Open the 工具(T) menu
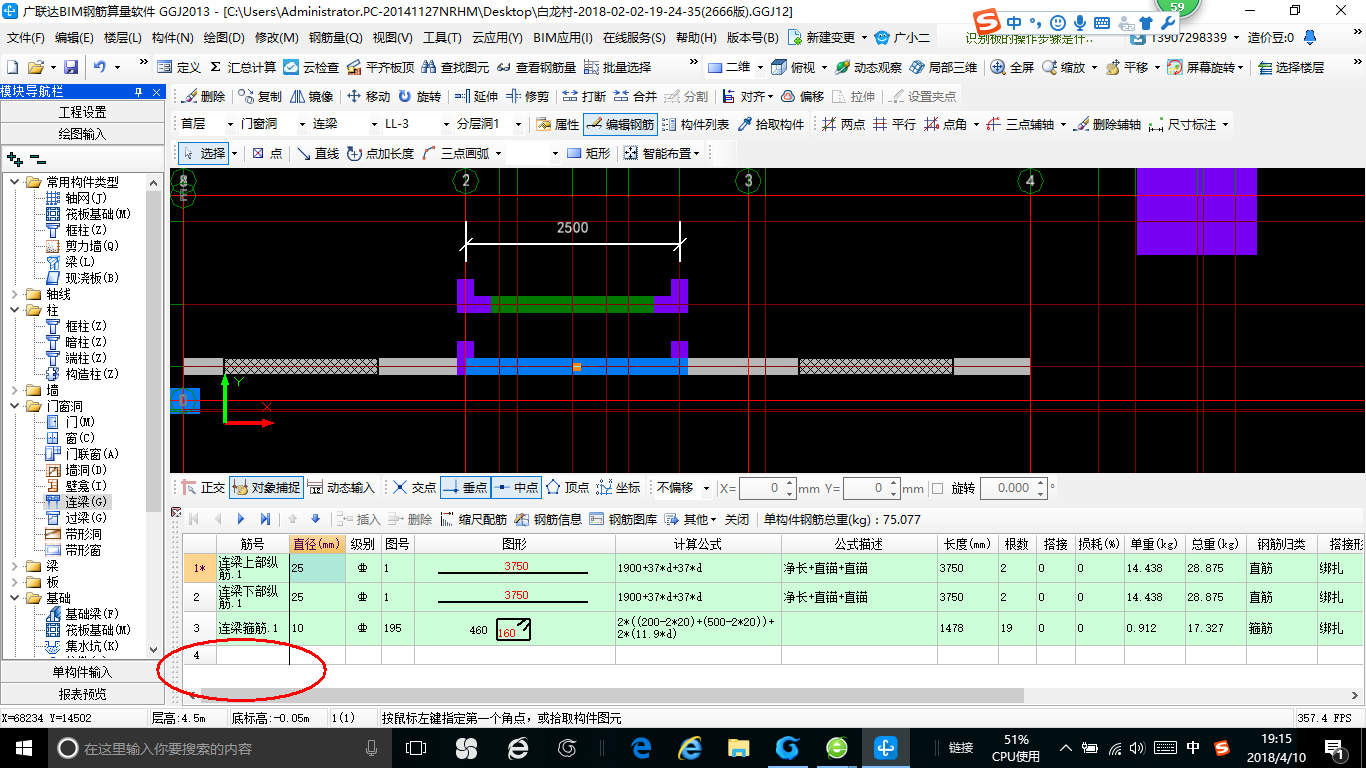Image resolution: width=1366 pixels, height=768 pixels. [x=442, y=38]
